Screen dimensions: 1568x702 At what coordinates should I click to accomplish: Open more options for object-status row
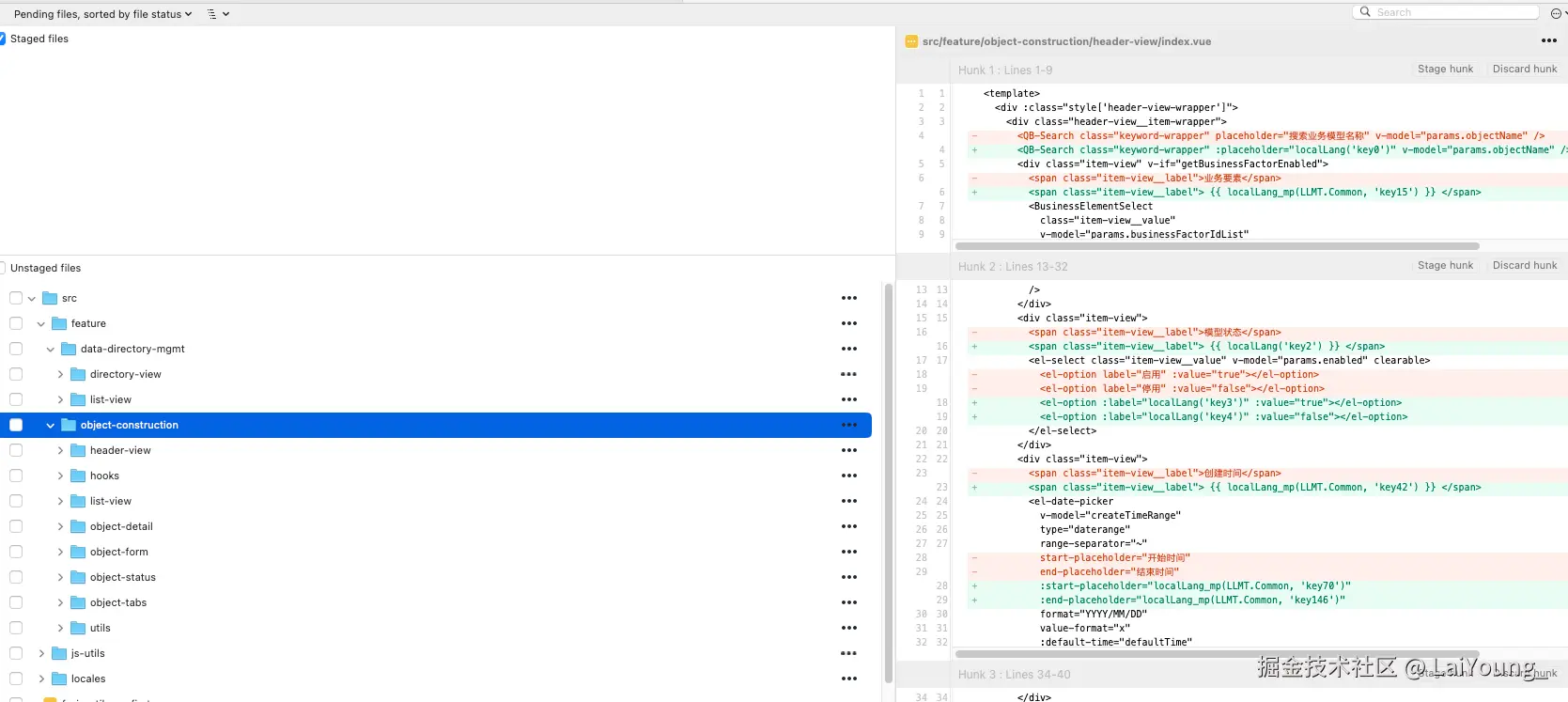click(x=849, y=577)
